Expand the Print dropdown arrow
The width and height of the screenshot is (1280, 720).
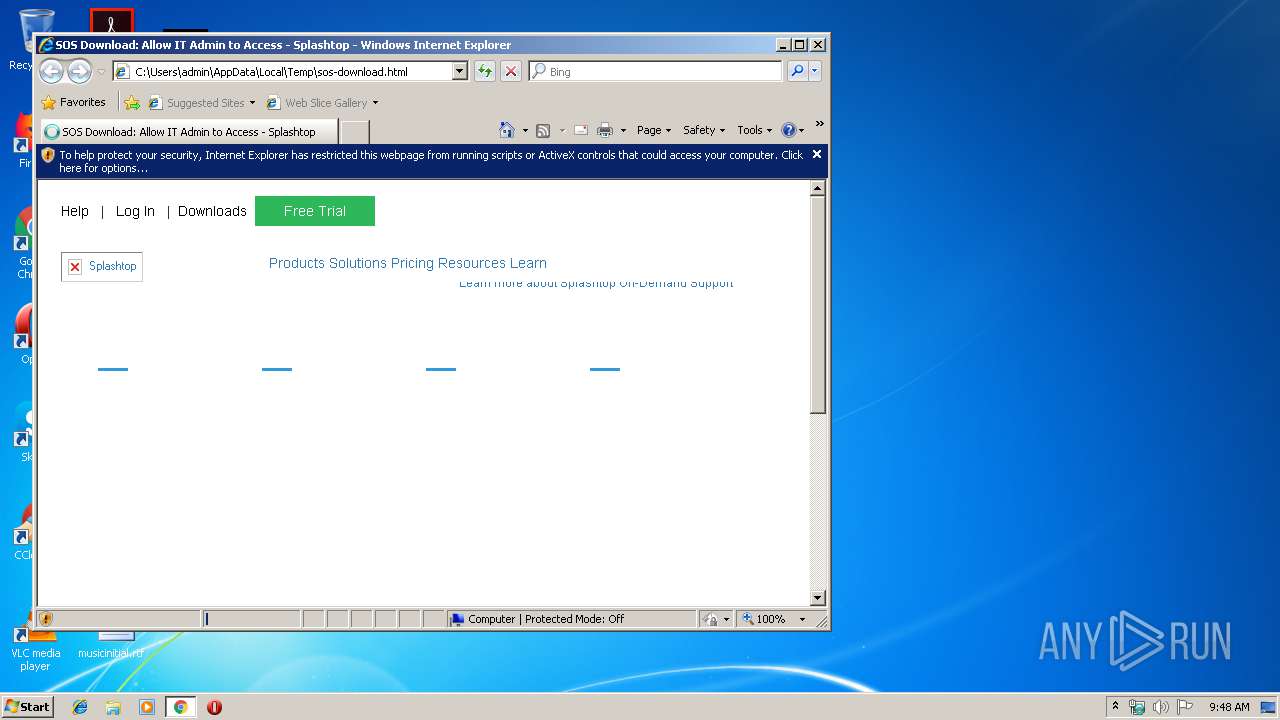click(623, 131)
